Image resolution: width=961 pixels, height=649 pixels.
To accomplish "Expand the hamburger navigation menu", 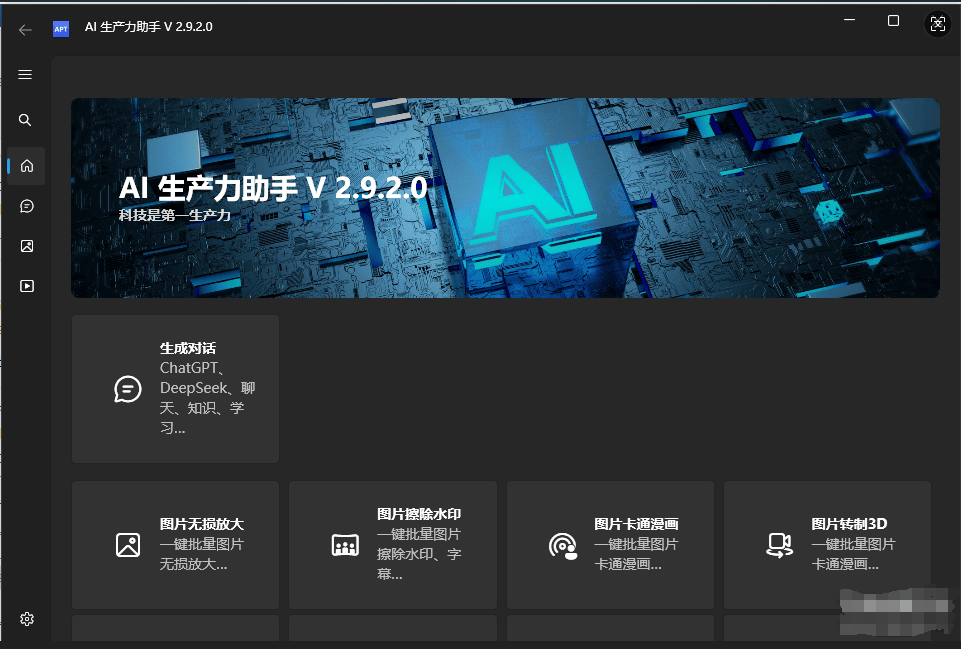I will [25, 74].
